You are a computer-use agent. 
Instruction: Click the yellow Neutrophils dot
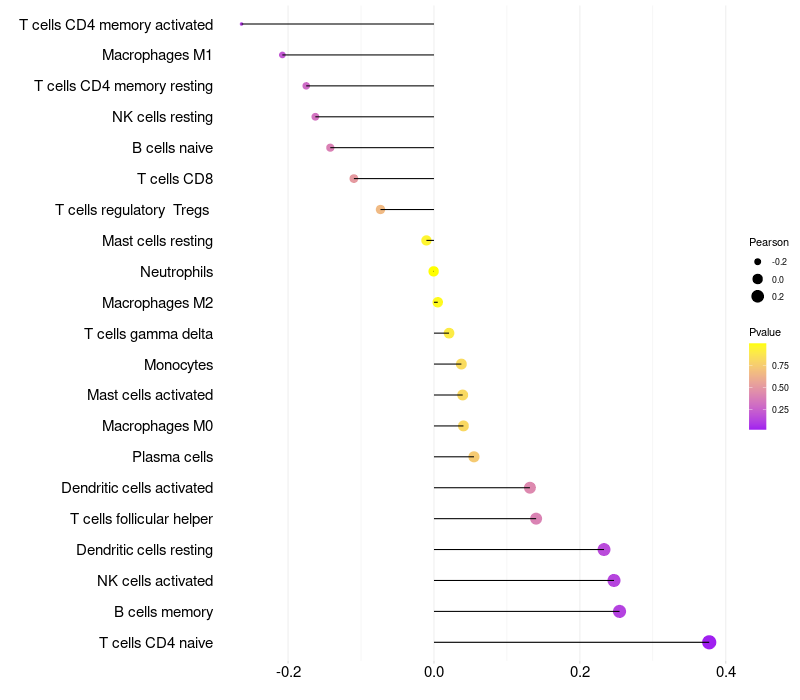coord(434,271)
